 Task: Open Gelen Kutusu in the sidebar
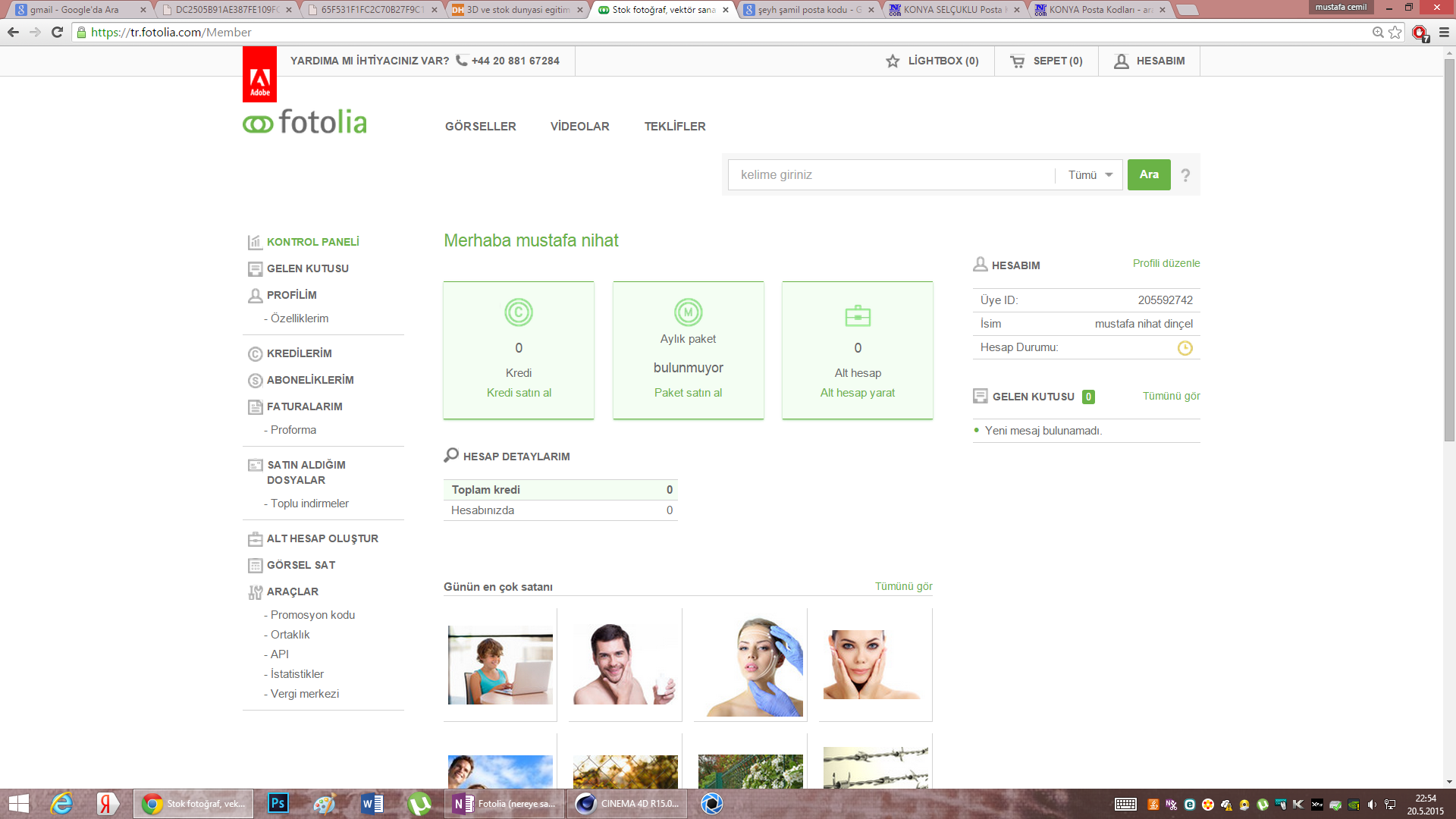click(307, 268)
